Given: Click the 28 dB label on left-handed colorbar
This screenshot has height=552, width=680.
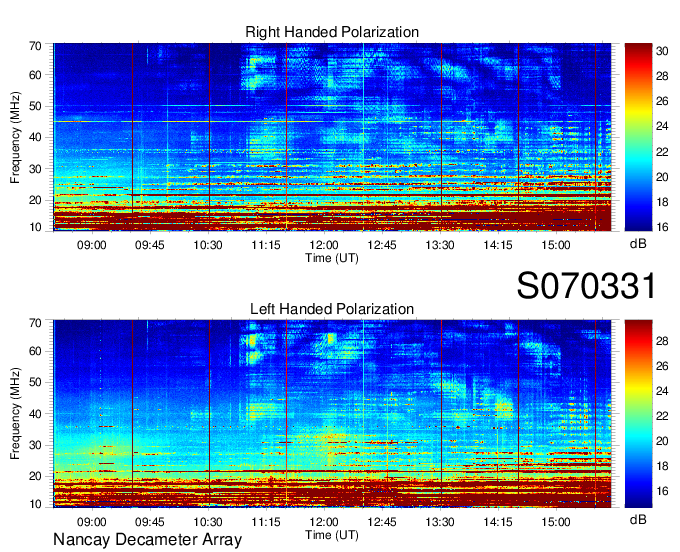Looking at the screenshot, I should pos(662,341).
